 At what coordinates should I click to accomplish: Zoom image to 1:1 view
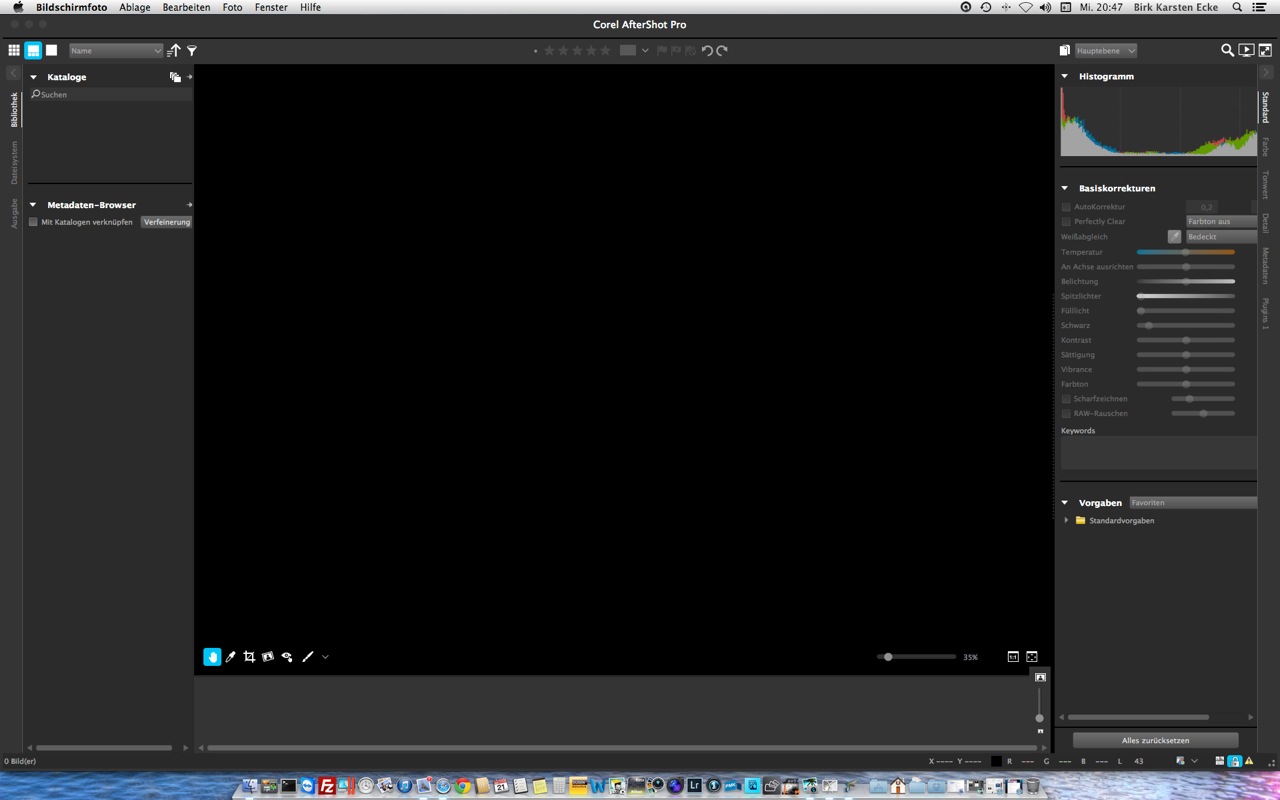(x=1013, y=657)
